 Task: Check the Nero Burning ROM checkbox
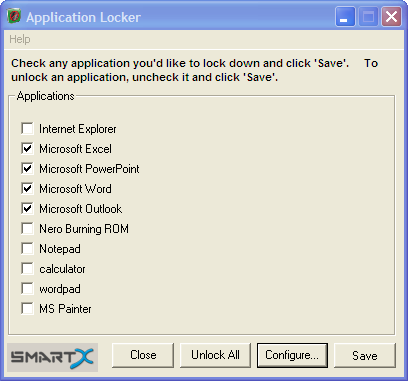point(27,228)
